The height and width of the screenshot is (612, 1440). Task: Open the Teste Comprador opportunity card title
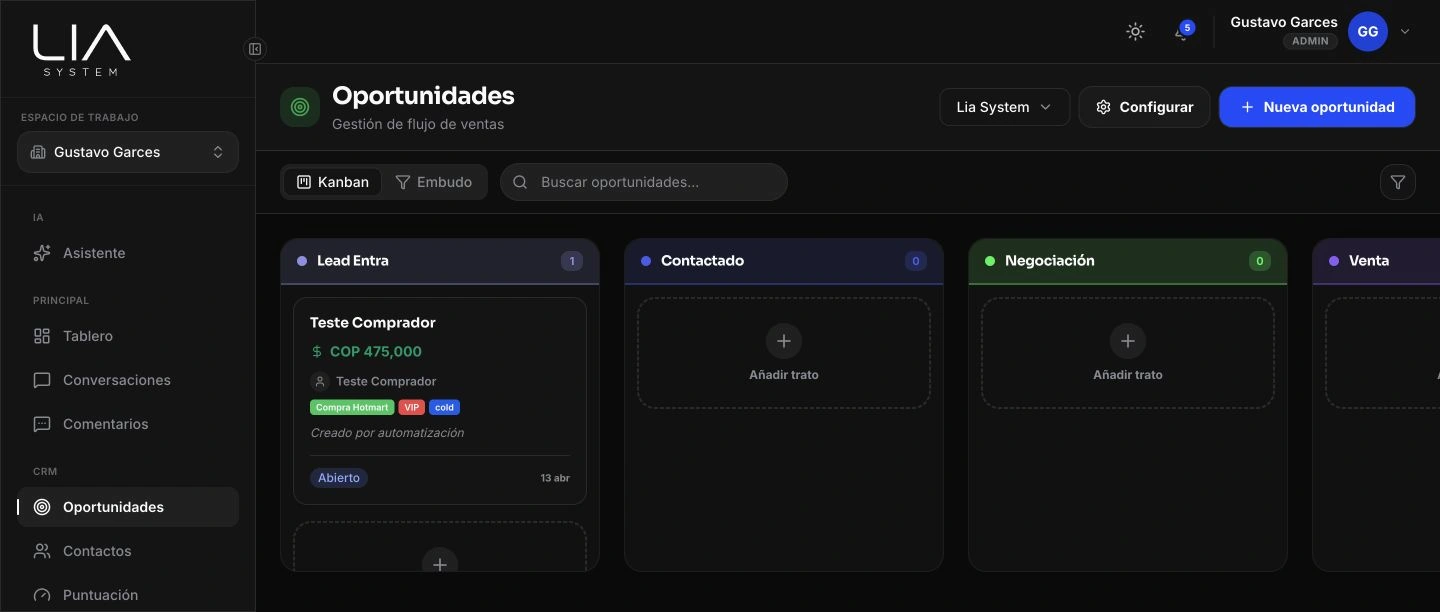pos(372,322)
